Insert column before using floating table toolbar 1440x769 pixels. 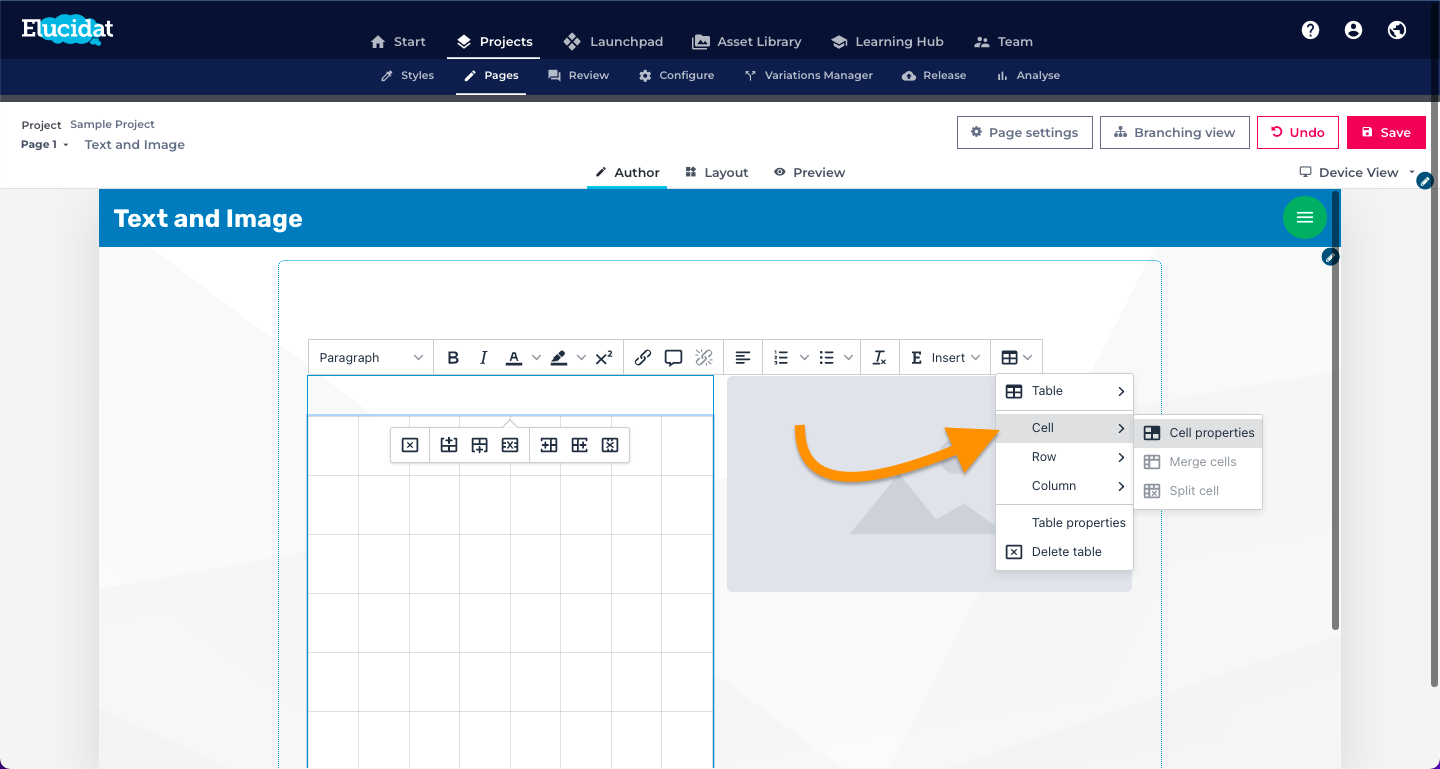(549, 445)
